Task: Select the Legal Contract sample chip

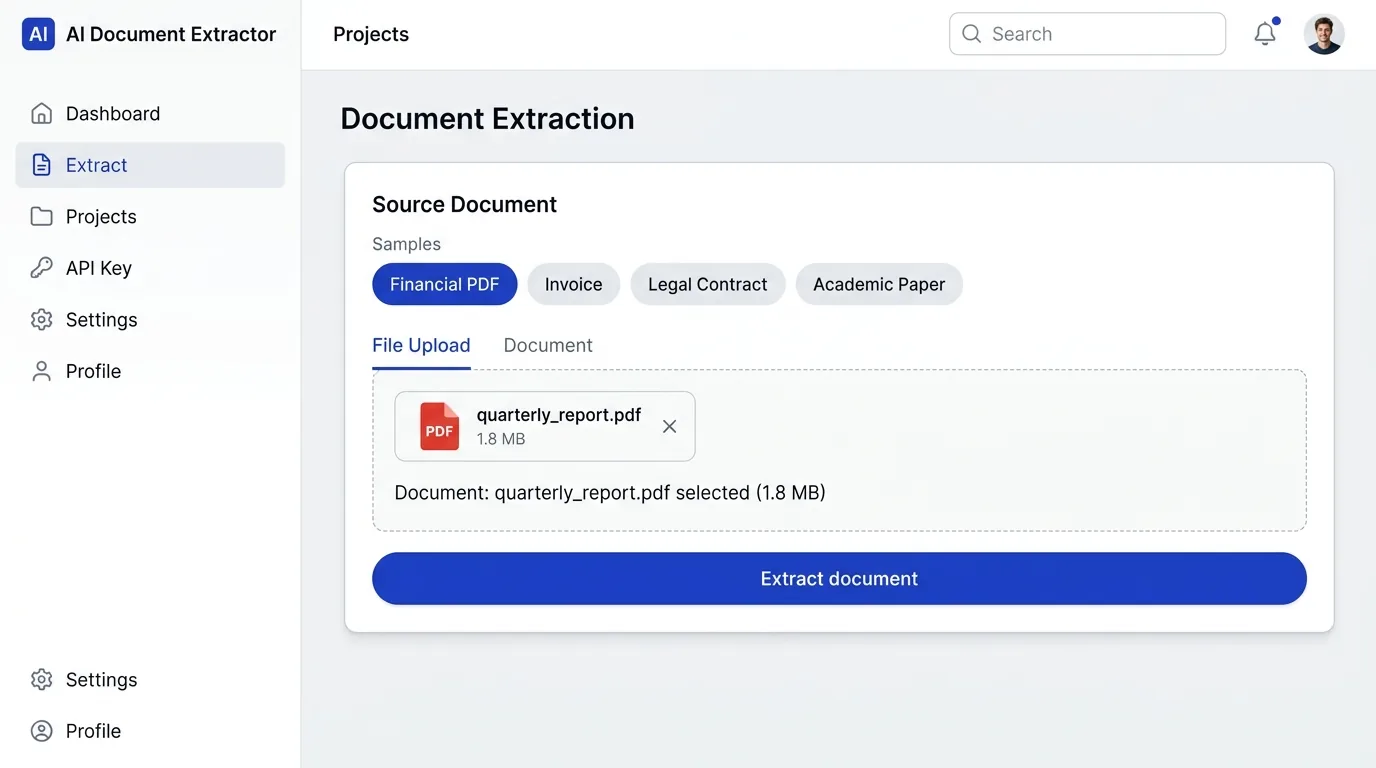Action: [x=707, y=284]
